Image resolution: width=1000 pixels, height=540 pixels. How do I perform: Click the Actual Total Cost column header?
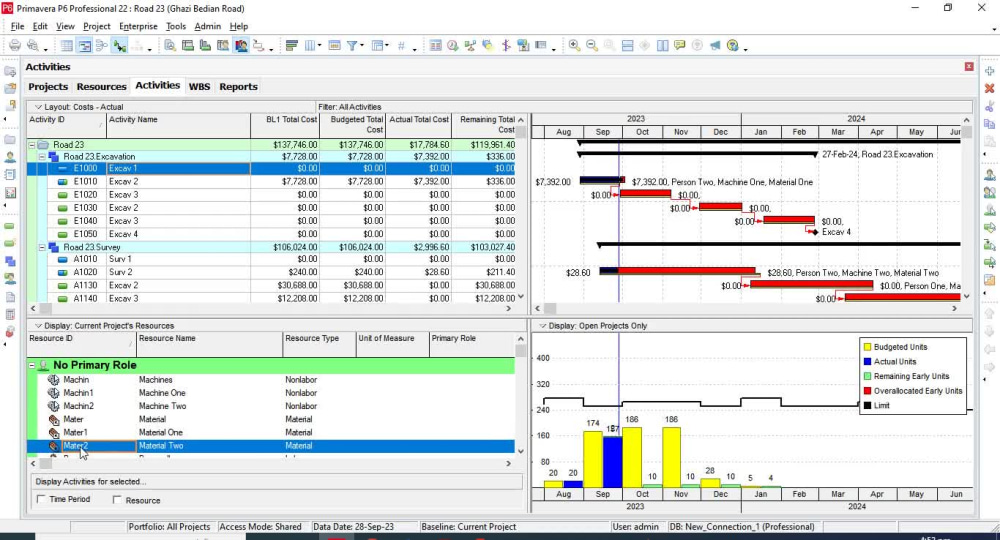(418, 125)
